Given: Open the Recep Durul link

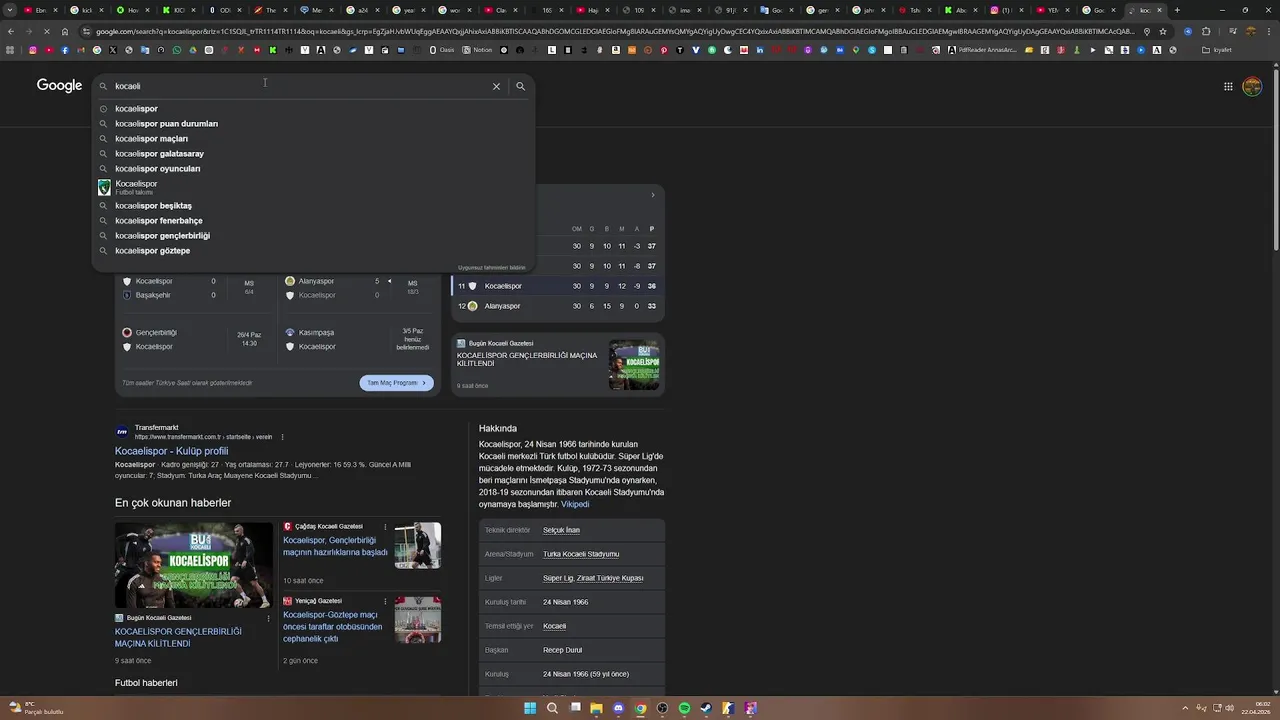Looking at the screenshot, I should click(562, 650).
